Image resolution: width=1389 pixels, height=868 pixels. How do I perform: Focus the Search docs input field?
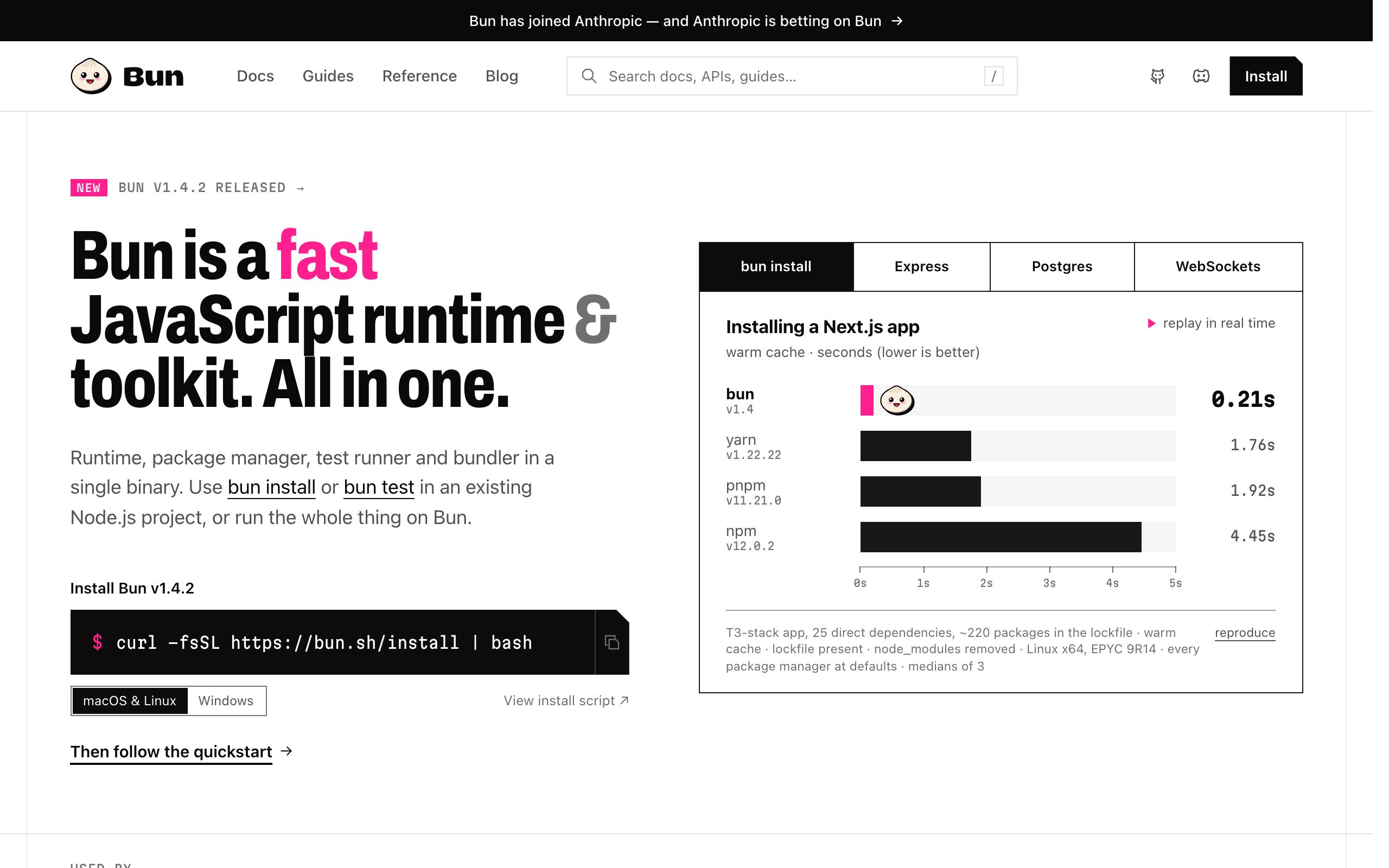[x=792, y=76]
